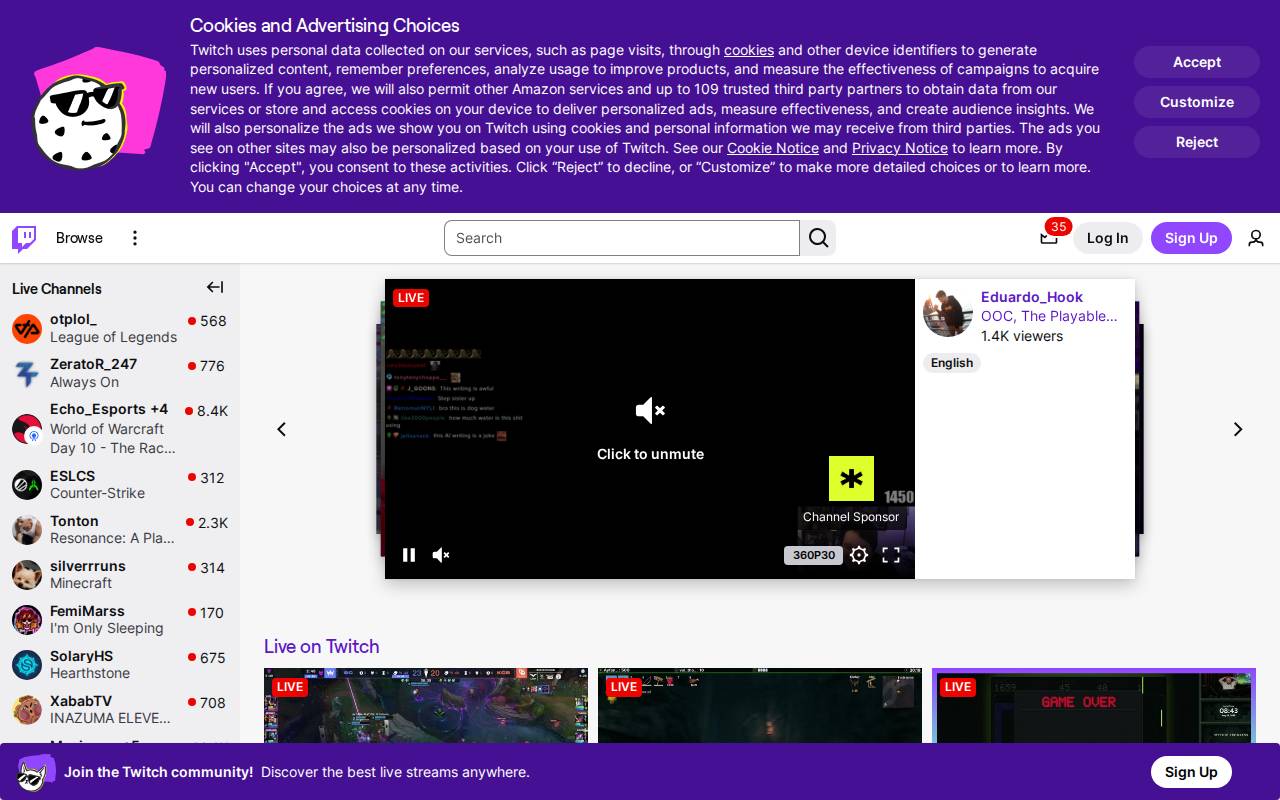
Task: Click the Live Channels sidebar heading
Action: click(57, 288)
